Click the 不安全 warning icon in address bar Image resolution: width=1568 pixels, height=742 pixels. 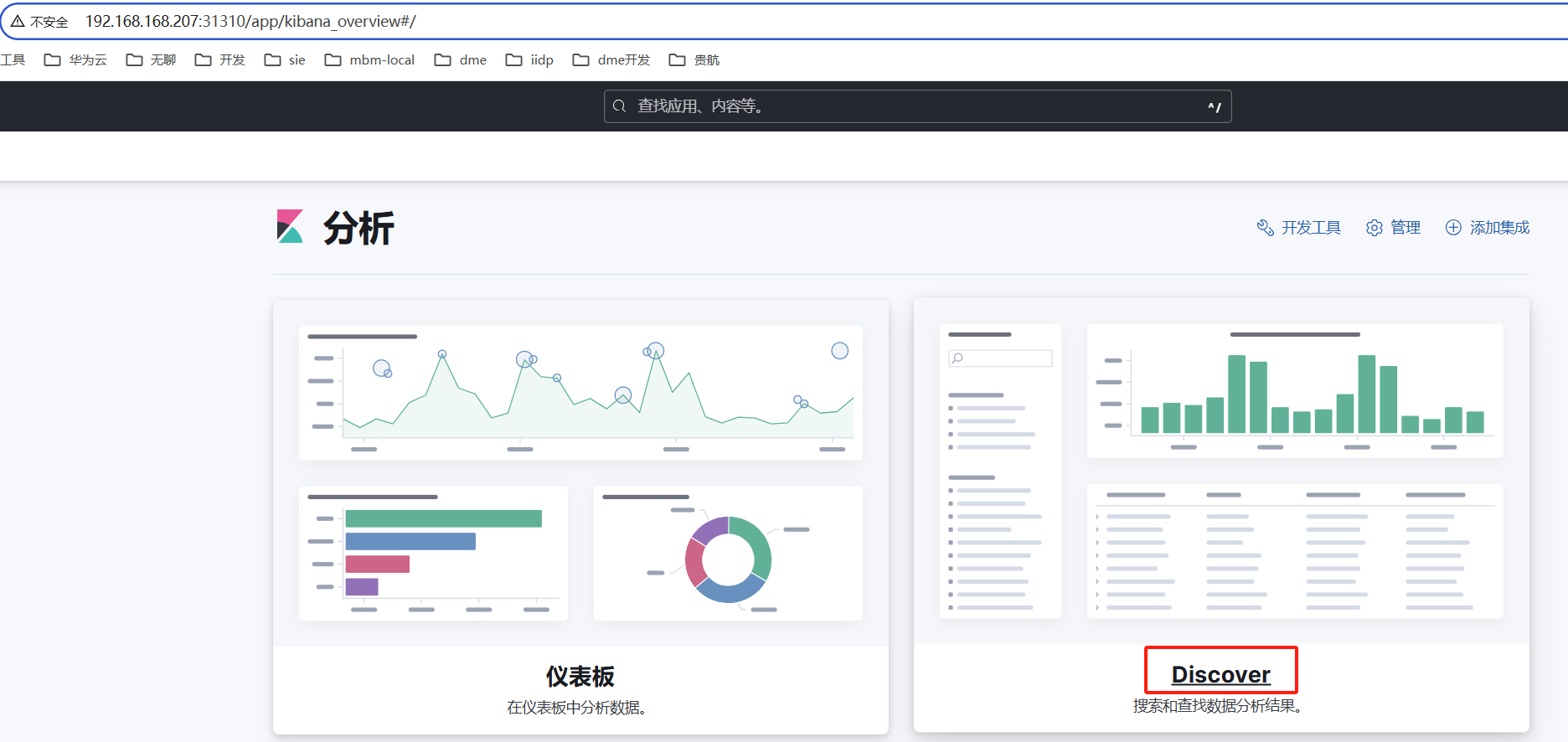18,22
